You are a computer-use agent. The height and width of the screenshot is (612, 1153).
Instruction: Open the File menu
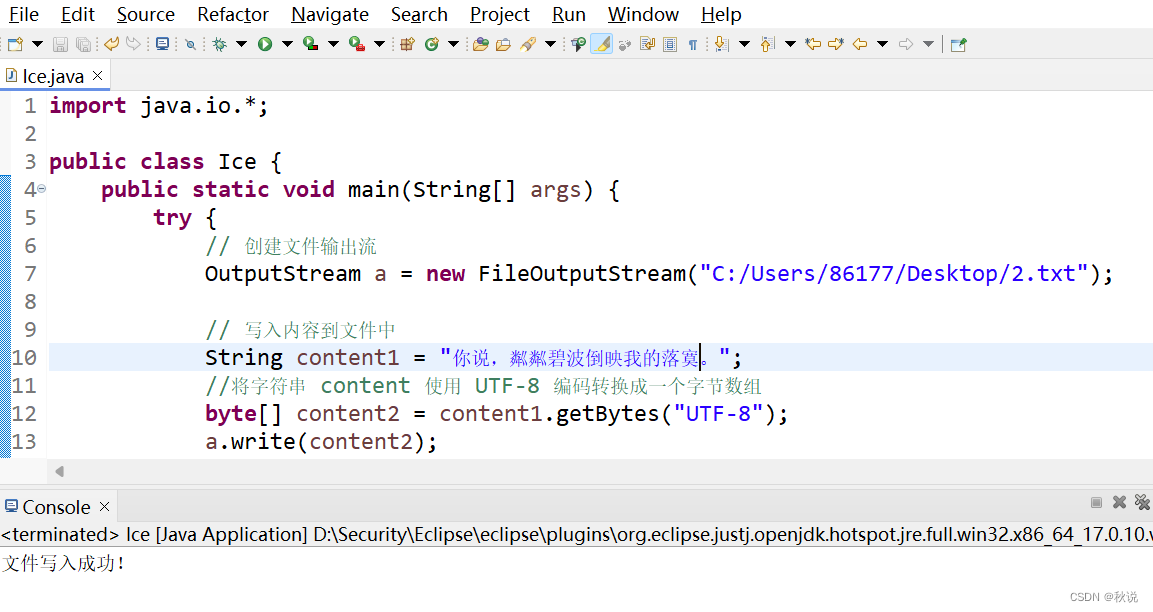24,15
